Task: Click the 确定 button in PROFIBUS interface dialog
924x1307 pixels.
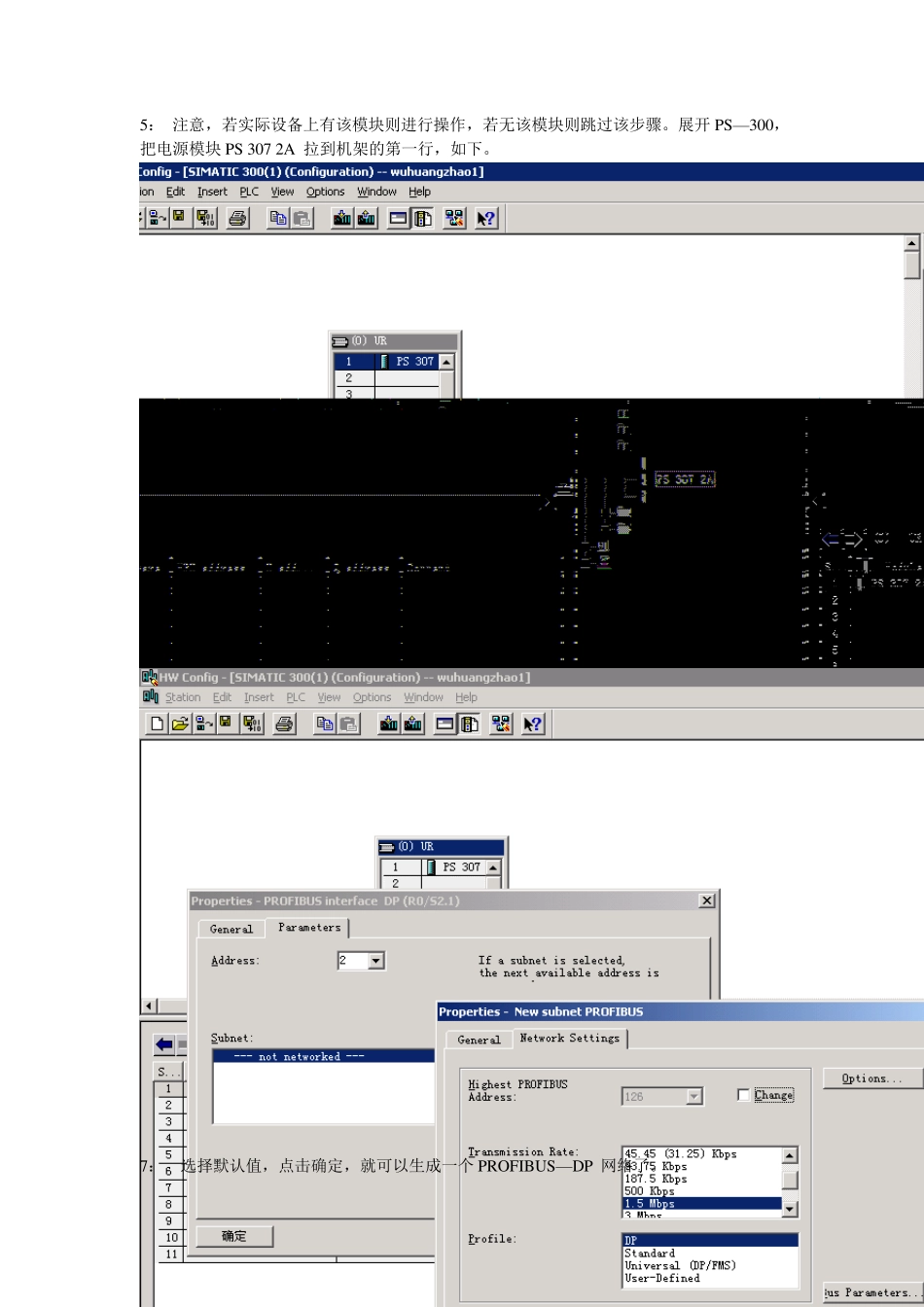Action: coord(234,1236)
